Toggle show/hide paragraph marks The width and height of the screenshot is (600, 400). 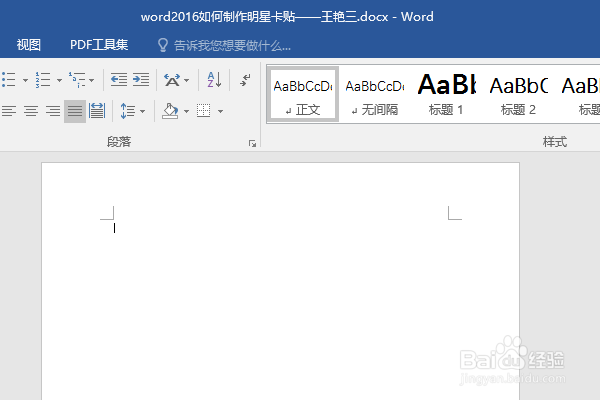pyautogui.click(x=245, y=80)
